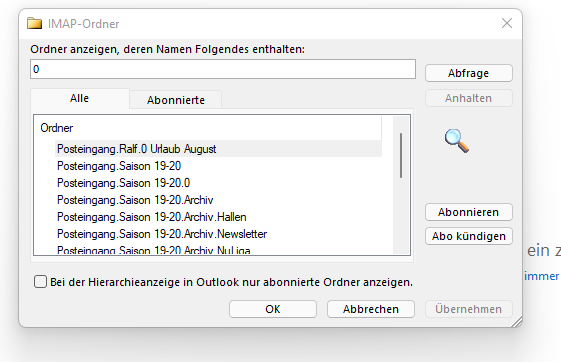Click the Abonnieren button
The height and width of the screenshot is (362, 561).
pyautogui.click(x=469, y=212)
